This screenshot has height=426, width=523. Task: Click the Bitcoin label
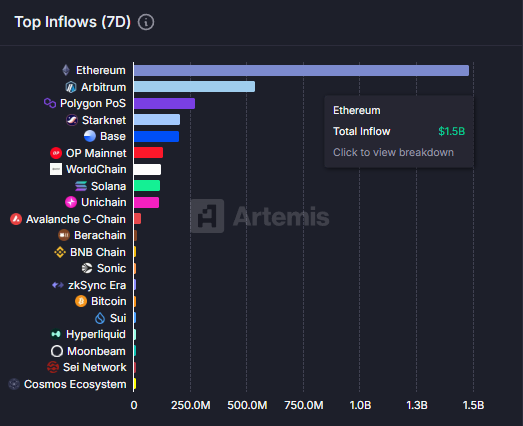(109, 301)
